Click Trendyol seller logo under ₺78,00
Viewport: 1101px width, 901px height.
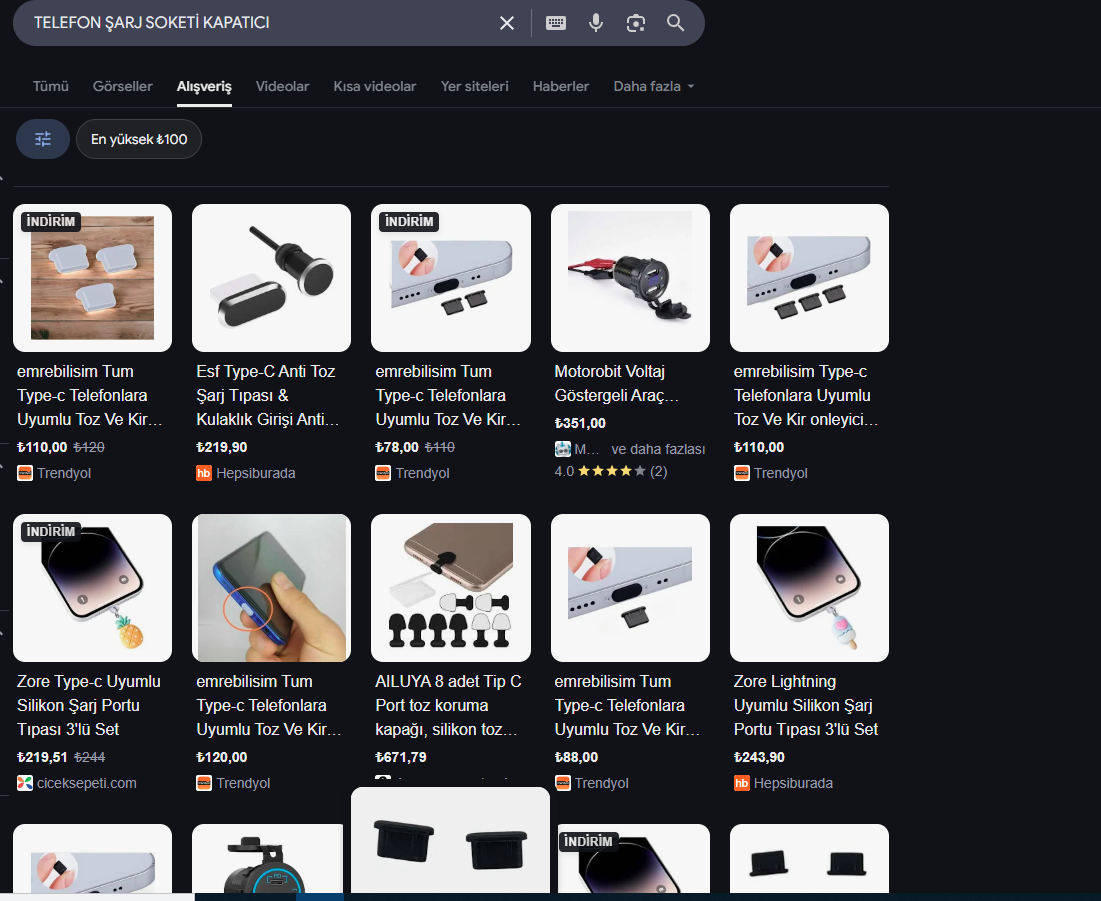[x=383, y=473]
